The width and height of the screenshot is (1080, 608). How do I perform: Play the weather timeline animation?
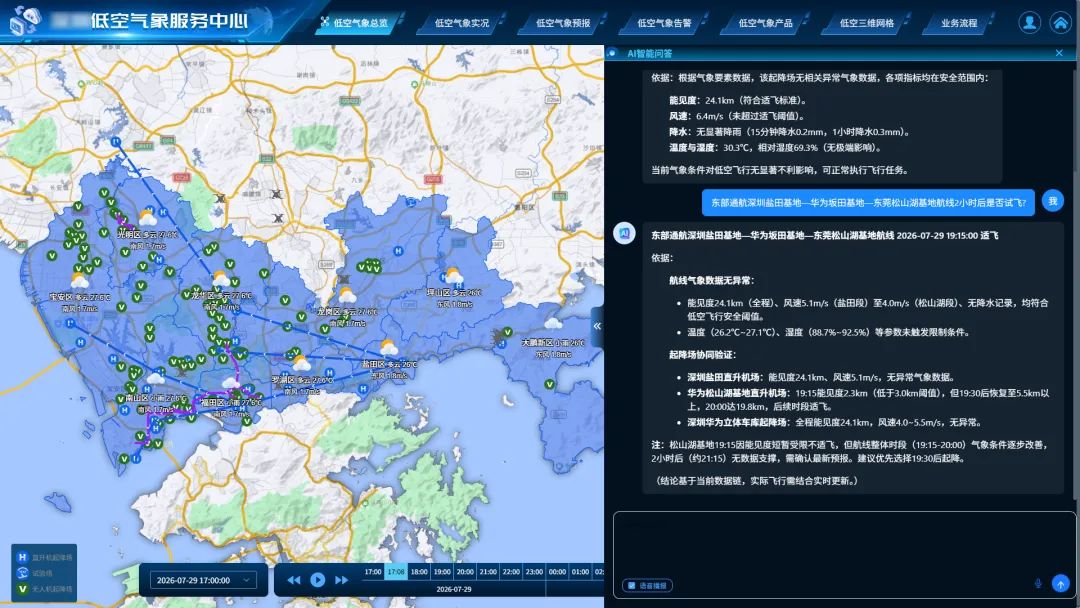(318, 580)
